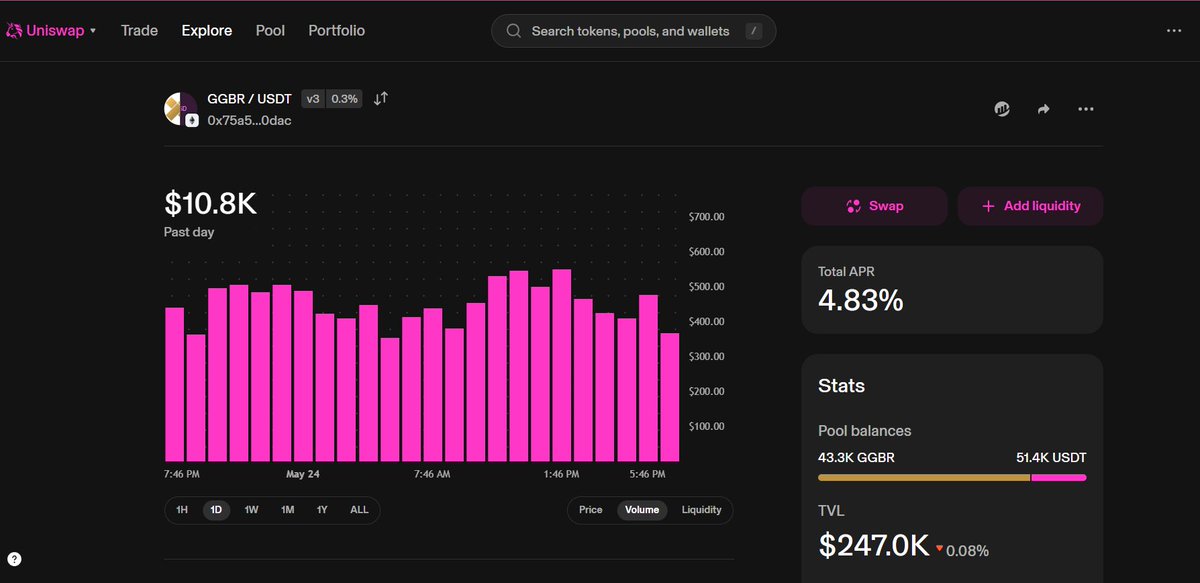Select the 1D time range
Screen dimensions: 1200x583
click(x=216, y=510)
